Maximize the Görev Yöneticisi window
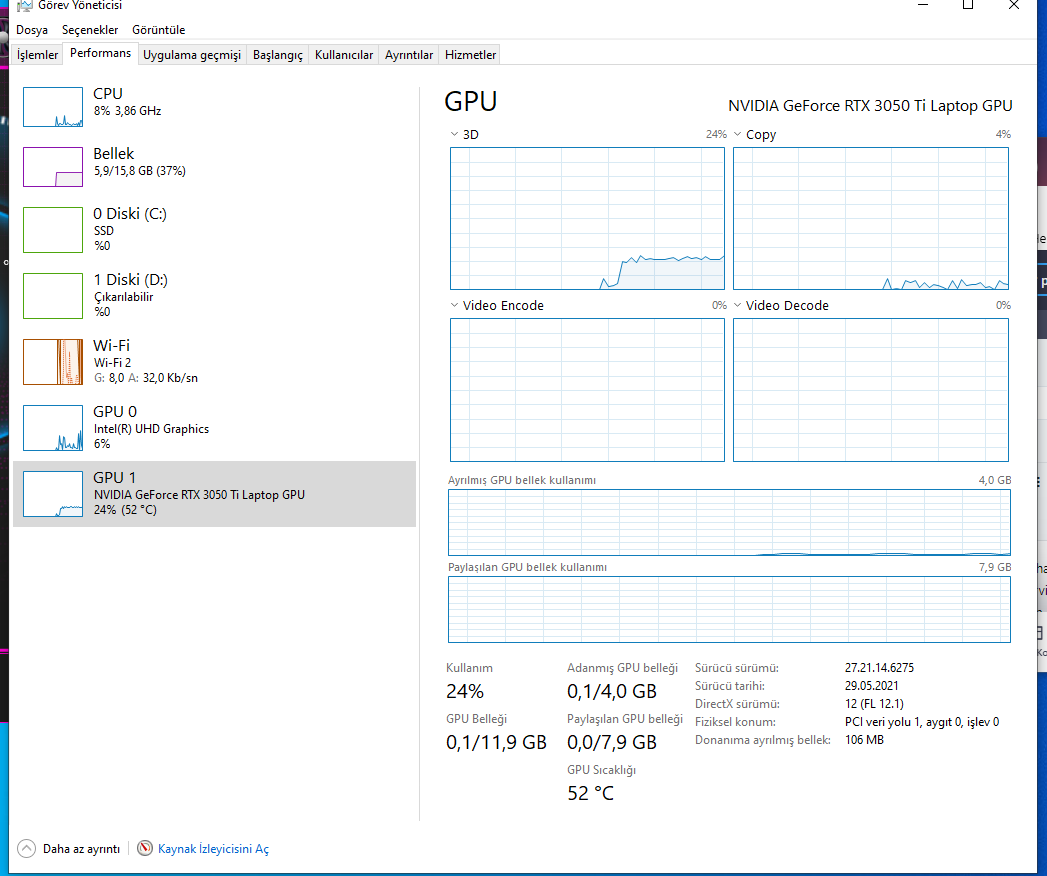Viewport: 1047px width, 876px height. 968,5
